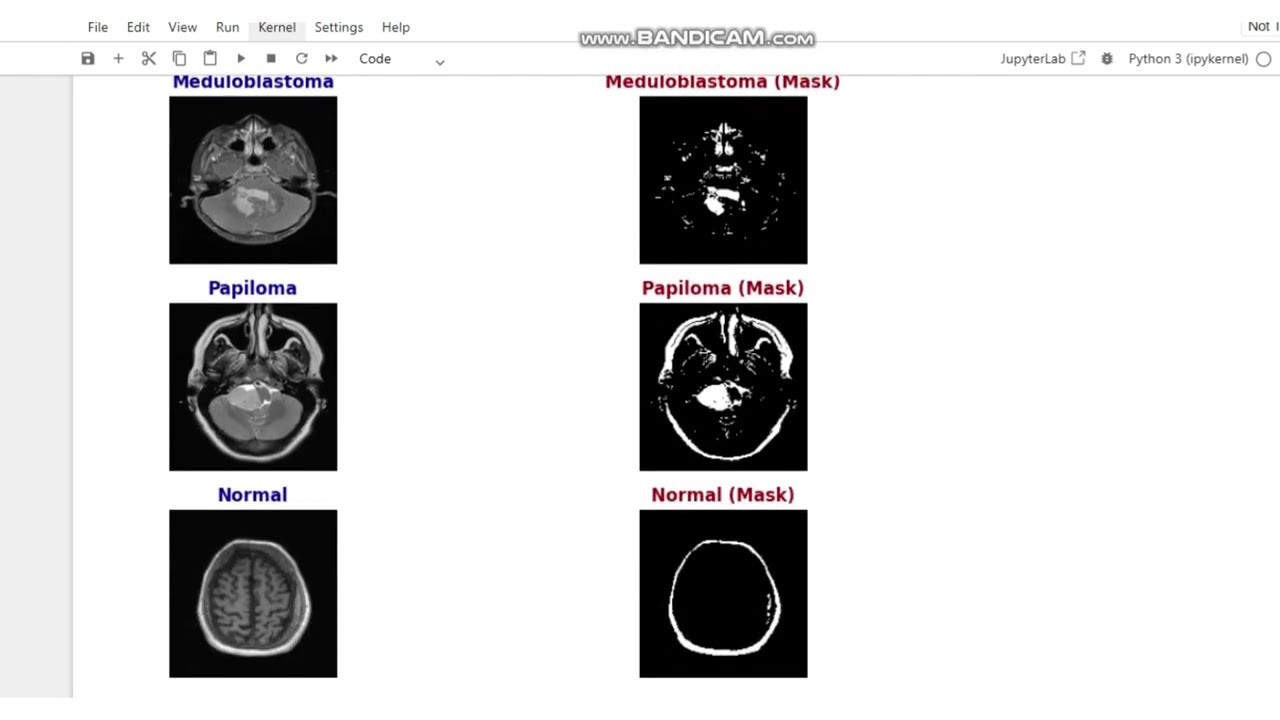1280x720 pixels.
Task: Select the Papiloma MRI image
Action: (x=253, y=387)
